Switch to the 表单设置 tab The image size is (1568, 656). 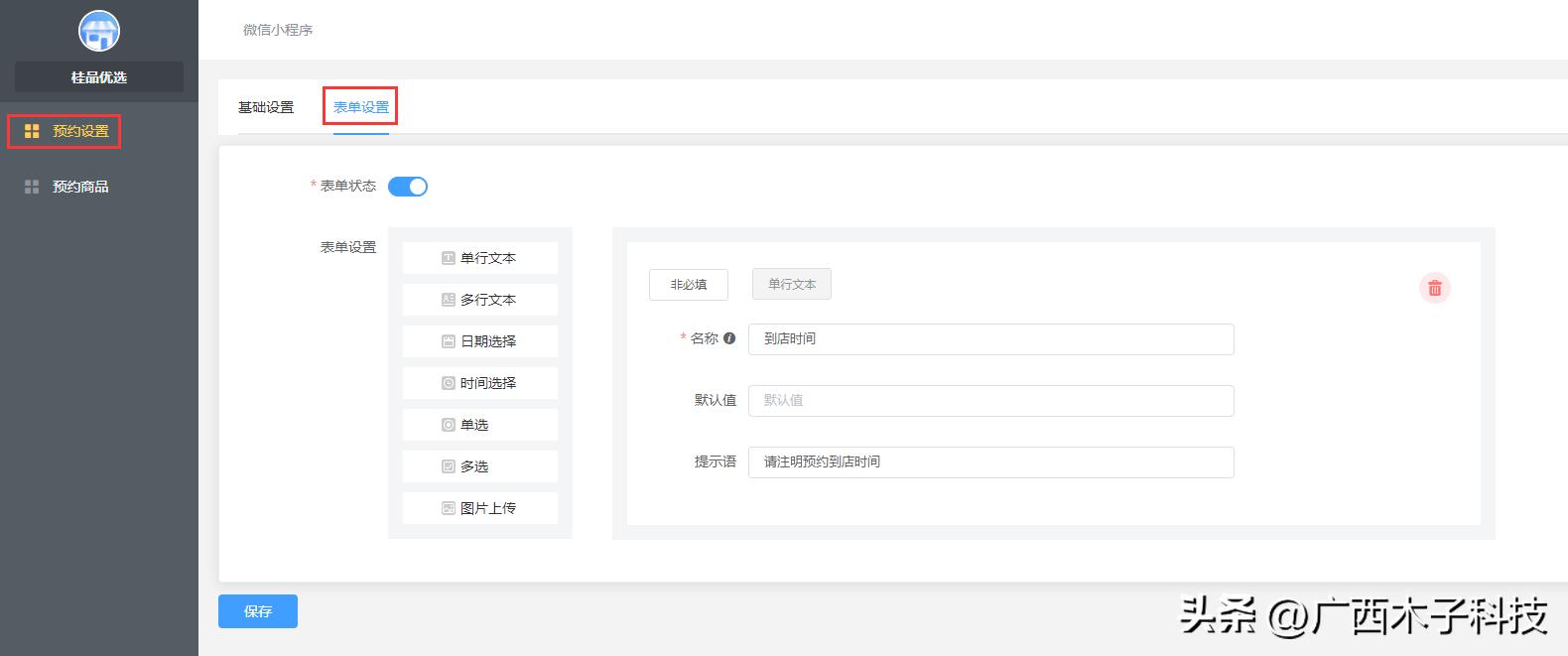coord(361,107)
